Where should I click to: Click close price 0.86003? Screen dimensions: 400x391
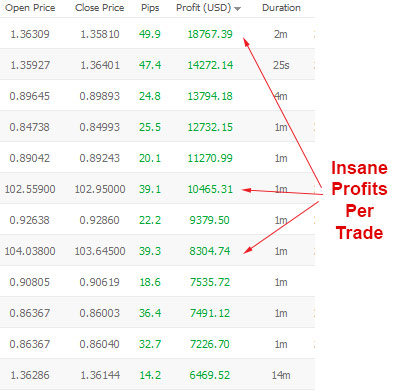[100, 313]
